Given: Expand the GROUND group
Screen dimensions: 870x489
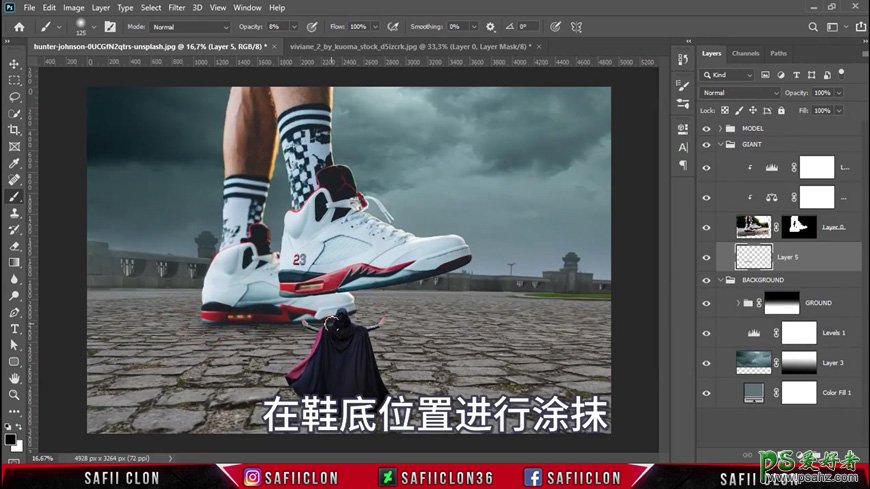Looking at the screenshot, I should click(738, 303).
